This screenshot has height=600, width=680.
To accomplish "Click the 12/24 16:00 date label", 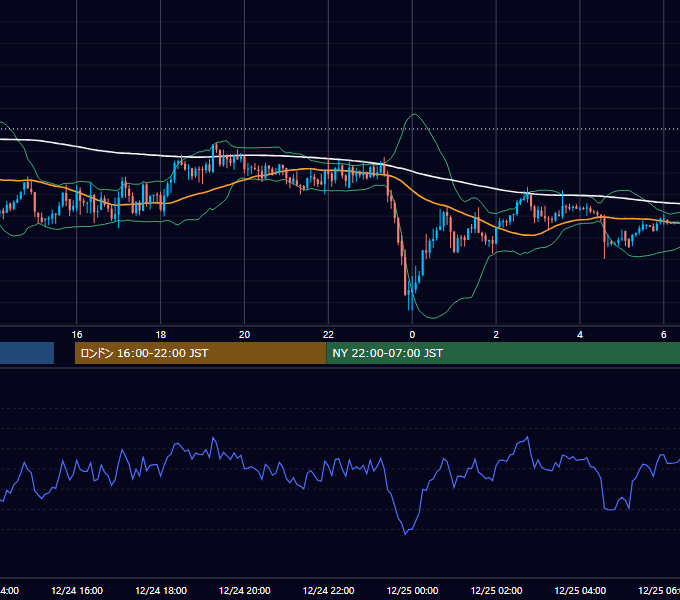I will pos(77,591).
